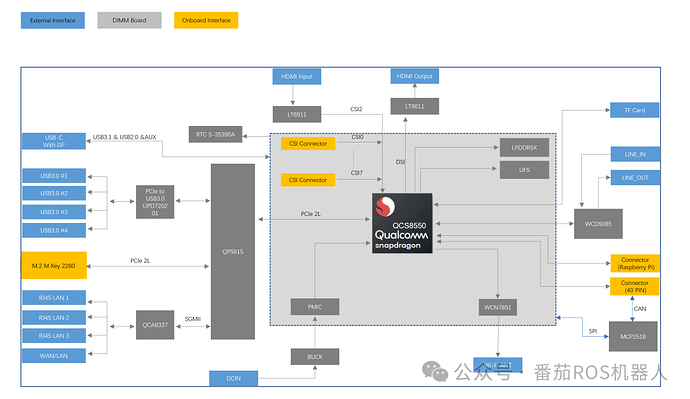Select the LPDDR5X memory block
Image resolution: width=690 pixels, height=399 pixels.
[524, 148]
